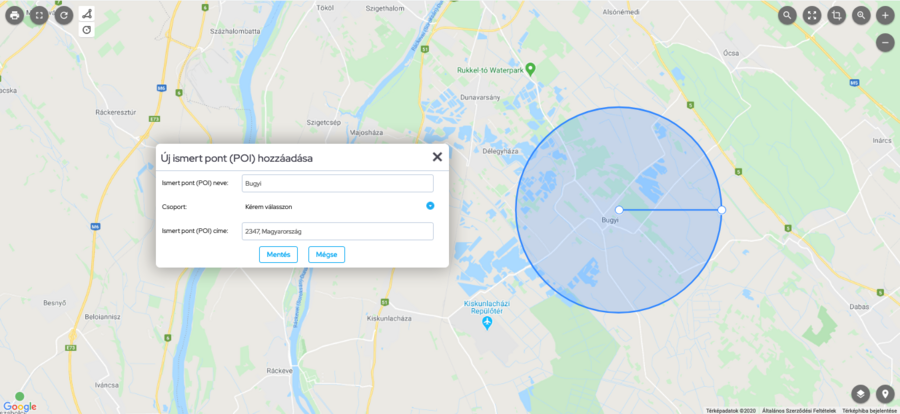
Task: Toggle fullscreen with the dashed-square icon
Action: (x=39, y=16)
